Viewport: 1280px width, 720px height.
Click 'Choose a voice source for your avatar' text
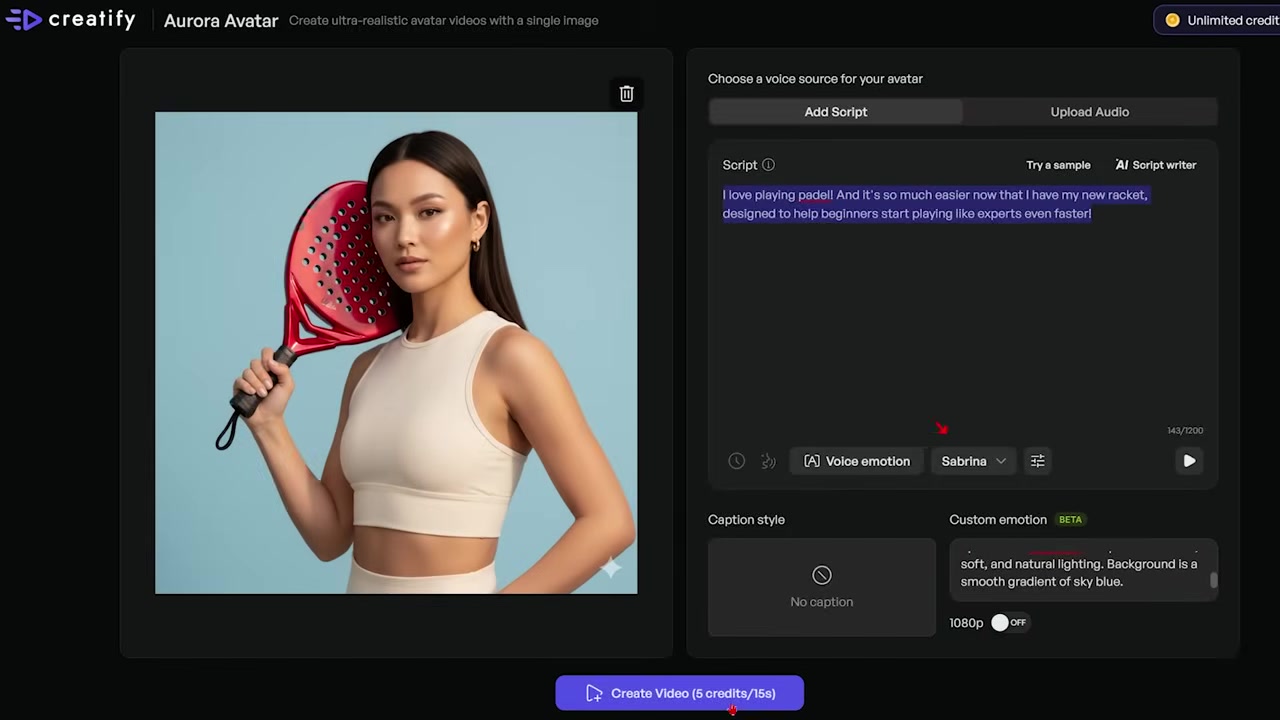[815, 79]
